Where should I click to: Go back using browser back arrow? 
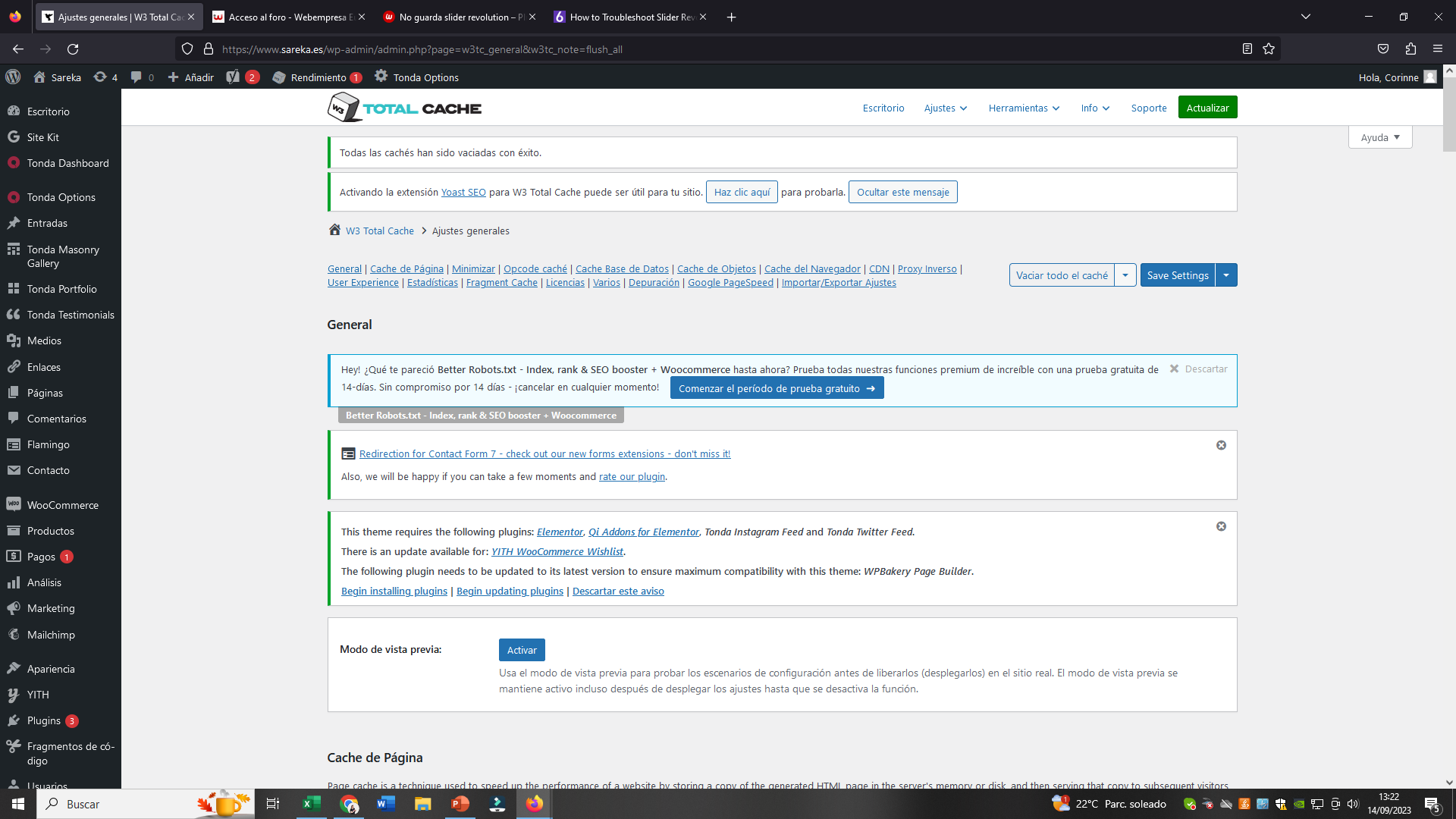click(18, 49)
